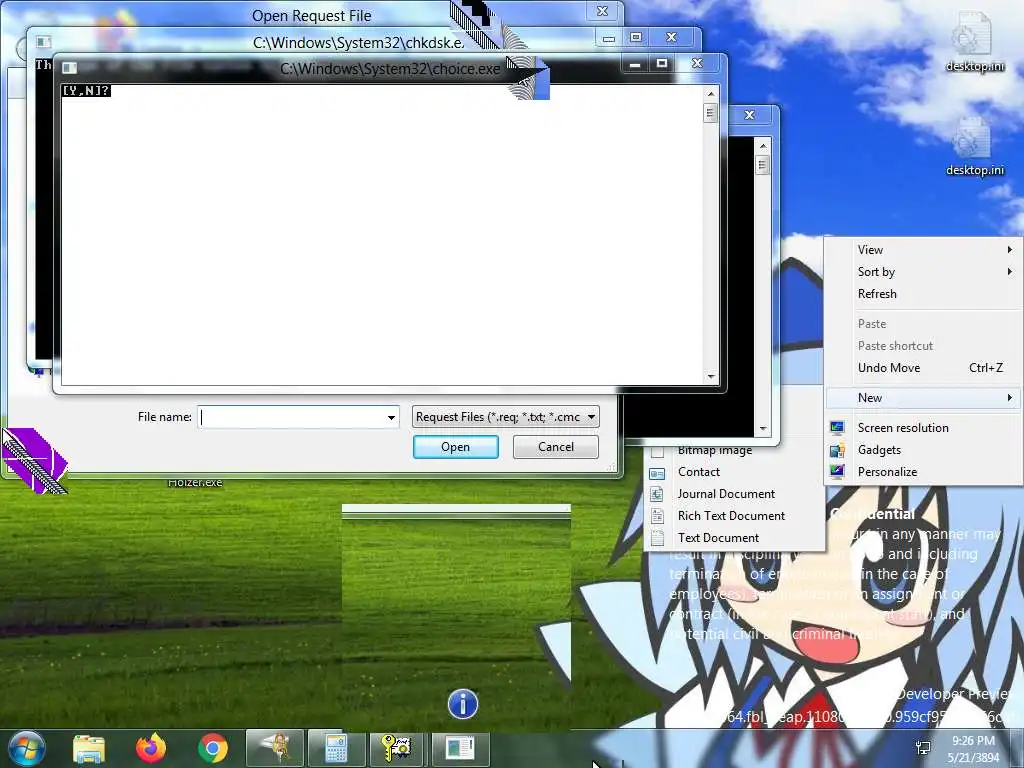
Task: Click the chkdsk.exe window title bar icon
Action: [x=43, y=42]
